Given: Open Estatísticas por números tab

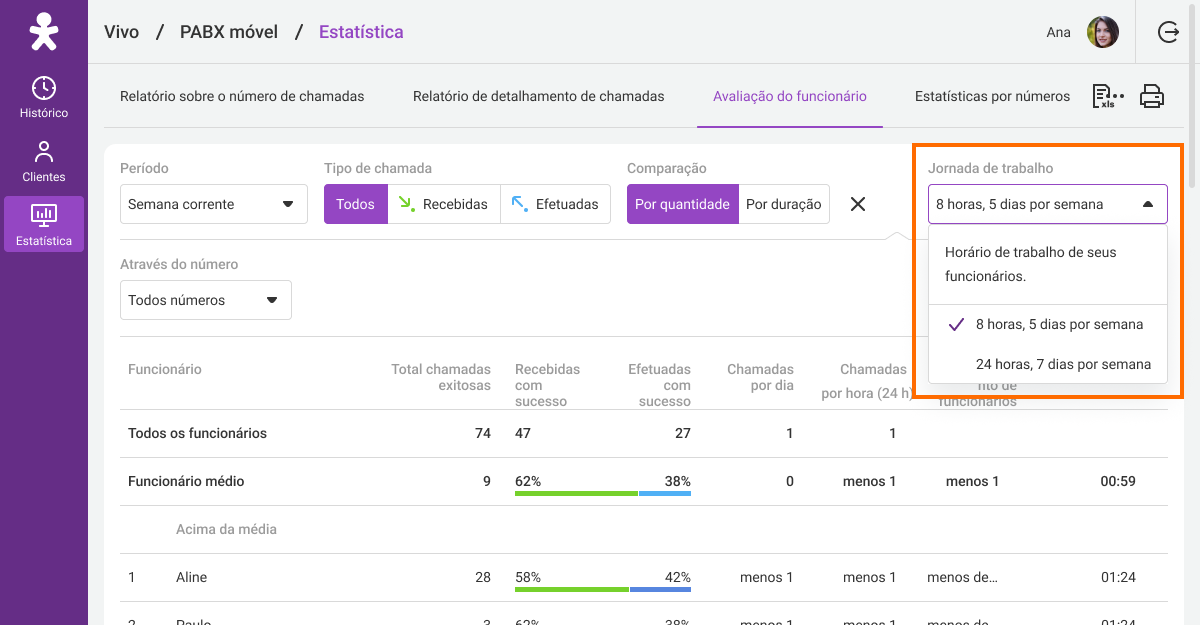Looking at the screenshot, I should point(992,96).
